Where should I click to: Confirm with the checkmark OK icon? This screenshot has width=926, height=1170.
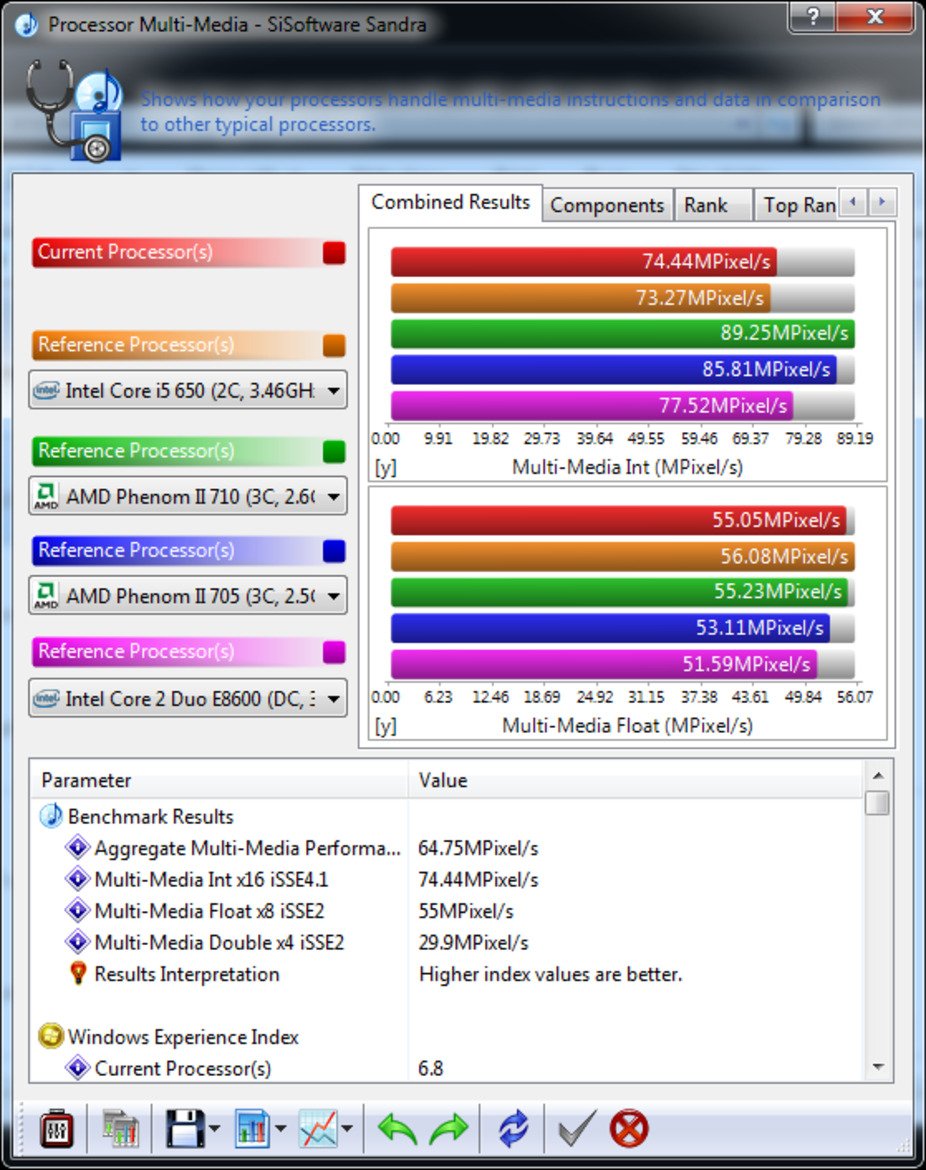pyautogui.click(x=577, y=1128)
